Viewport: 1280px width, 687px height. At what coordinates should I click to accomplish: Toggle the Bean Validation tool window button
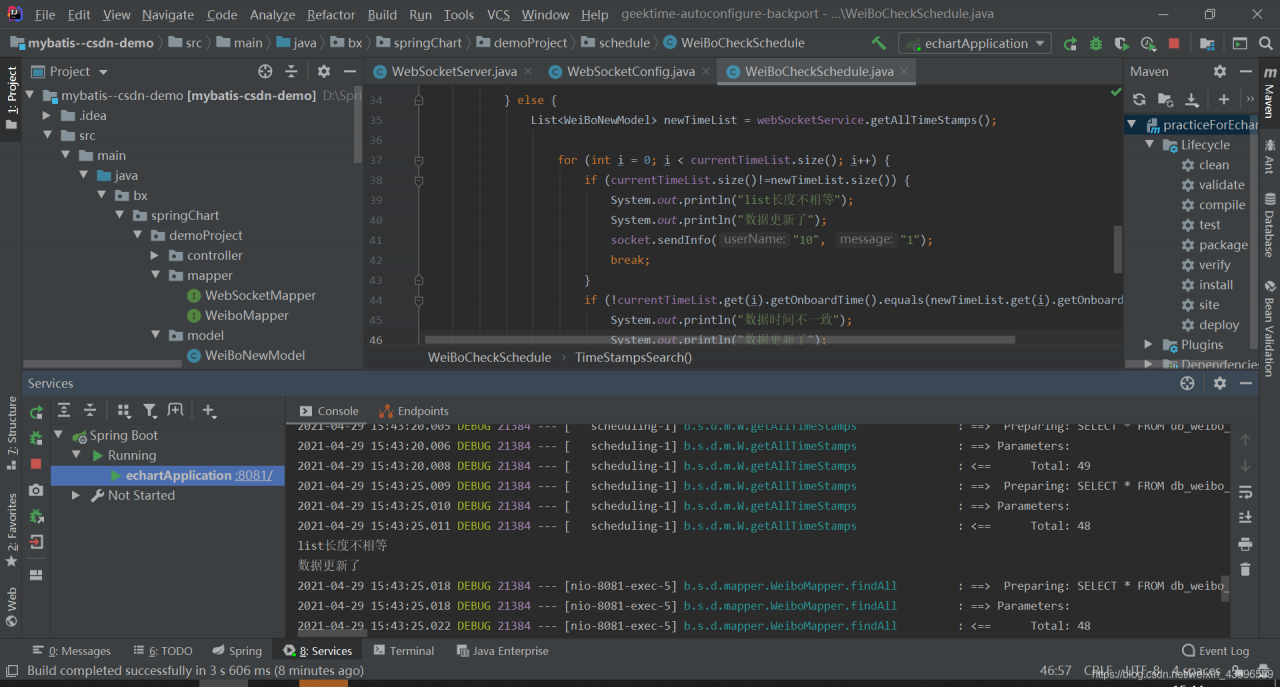[1269, 329]
